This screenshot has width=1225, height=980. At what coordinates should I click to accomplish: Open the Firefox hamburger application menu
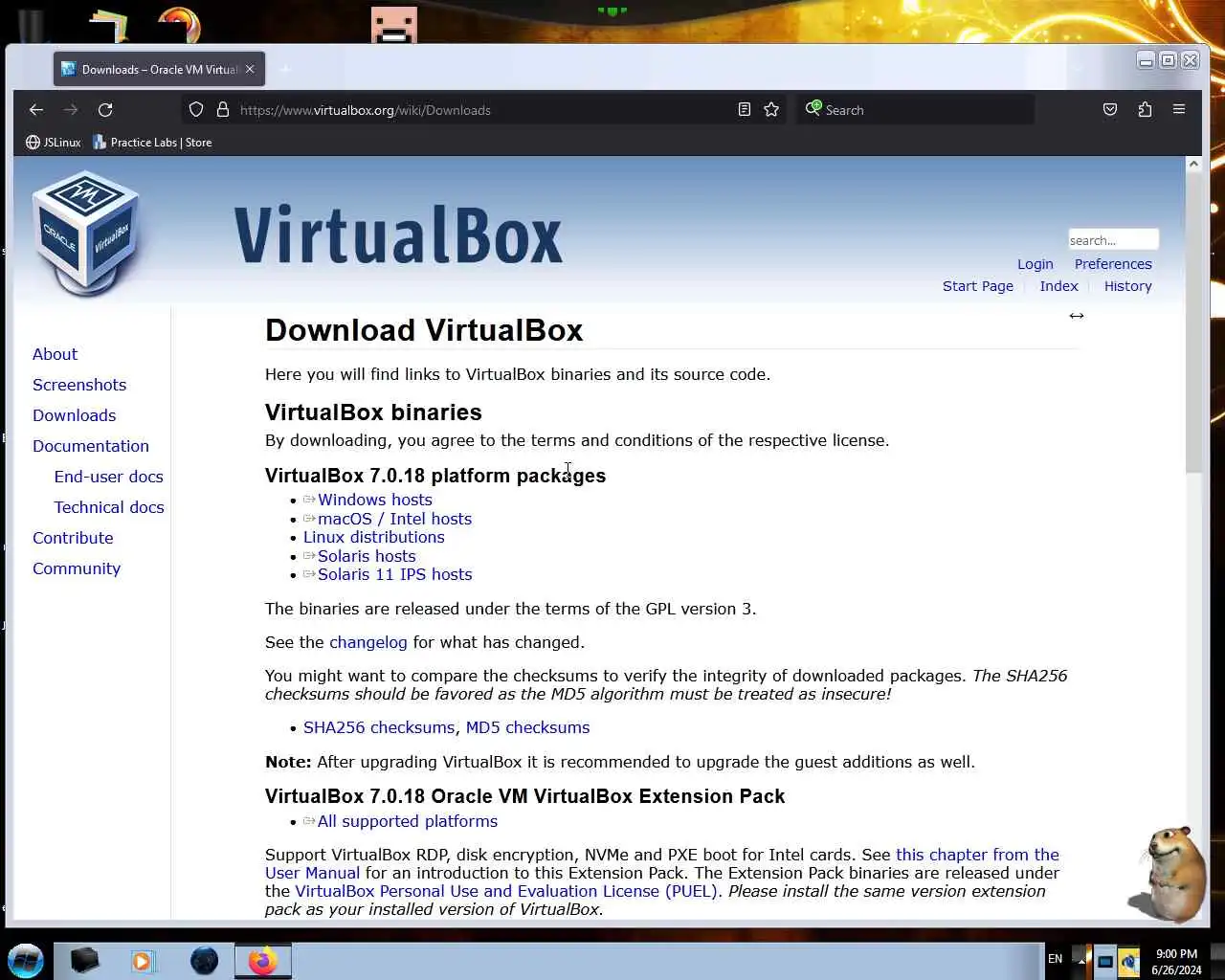[x=1179, y=110]
